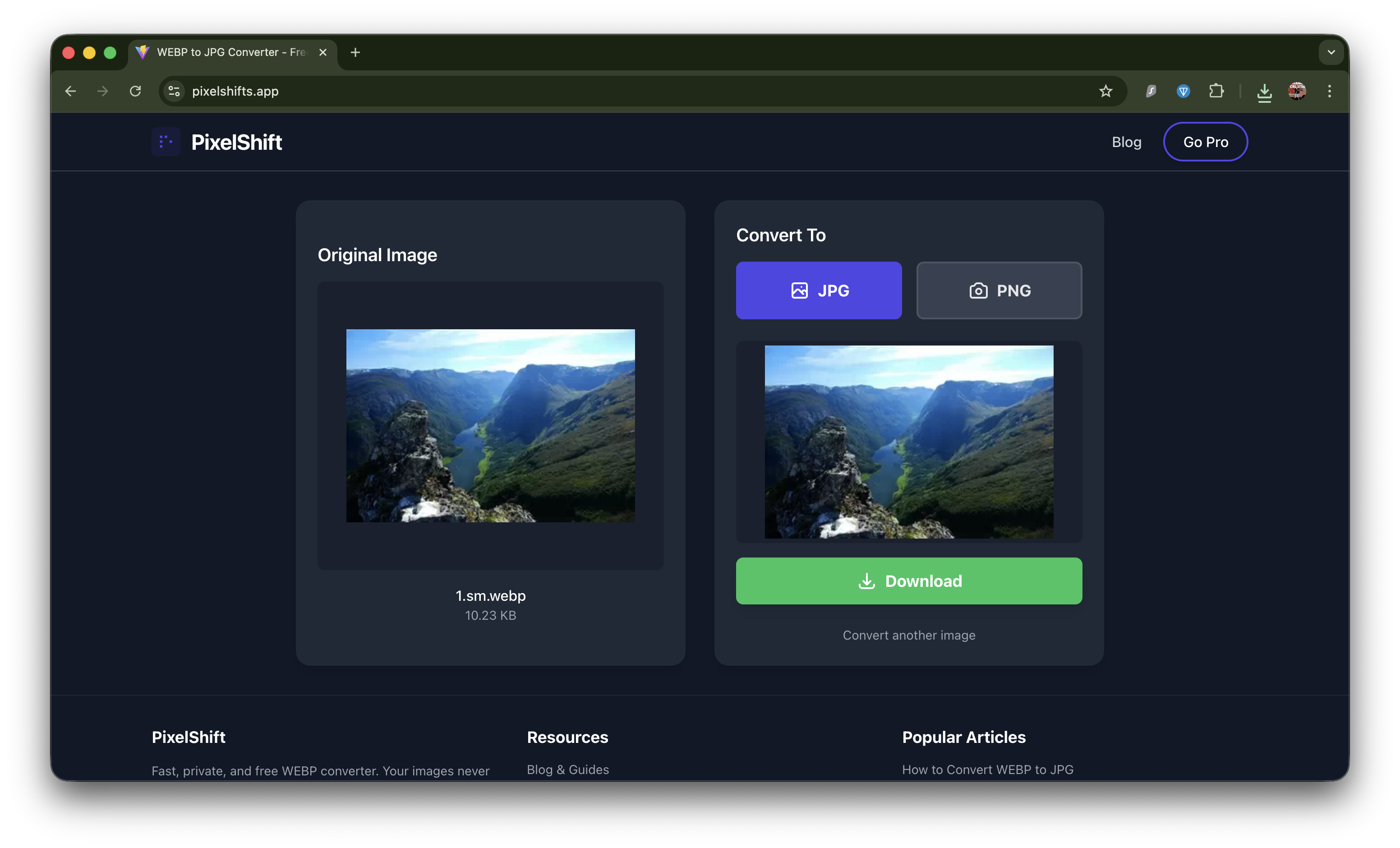Click the PixelShift footer heading
This screenshot has height=848, width=1400.
point(189,737)
